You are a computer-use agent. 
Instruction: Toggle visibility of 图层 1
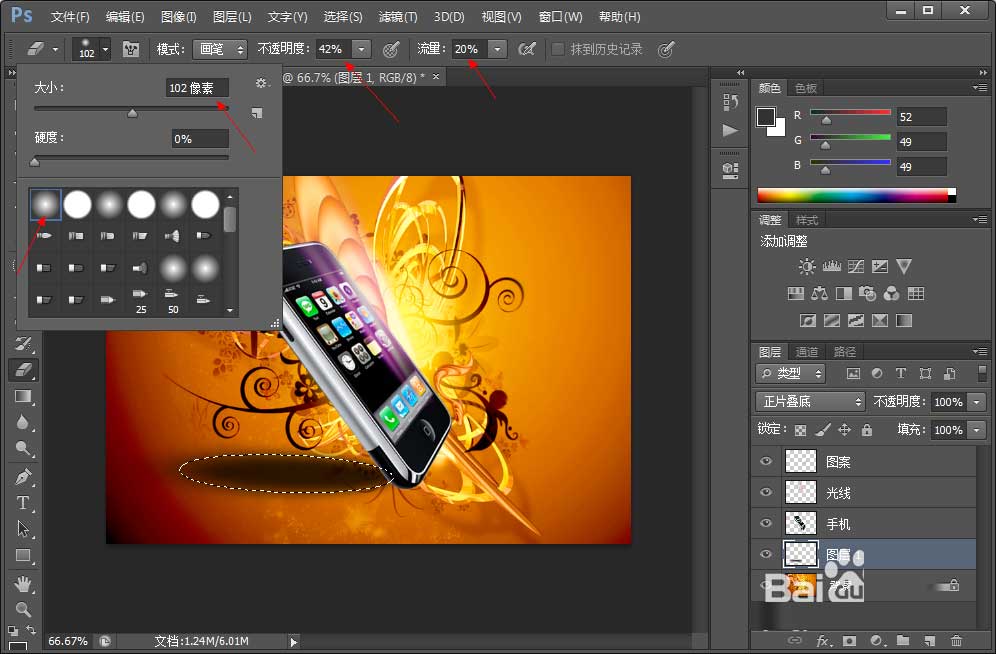[x=765, y=554]
